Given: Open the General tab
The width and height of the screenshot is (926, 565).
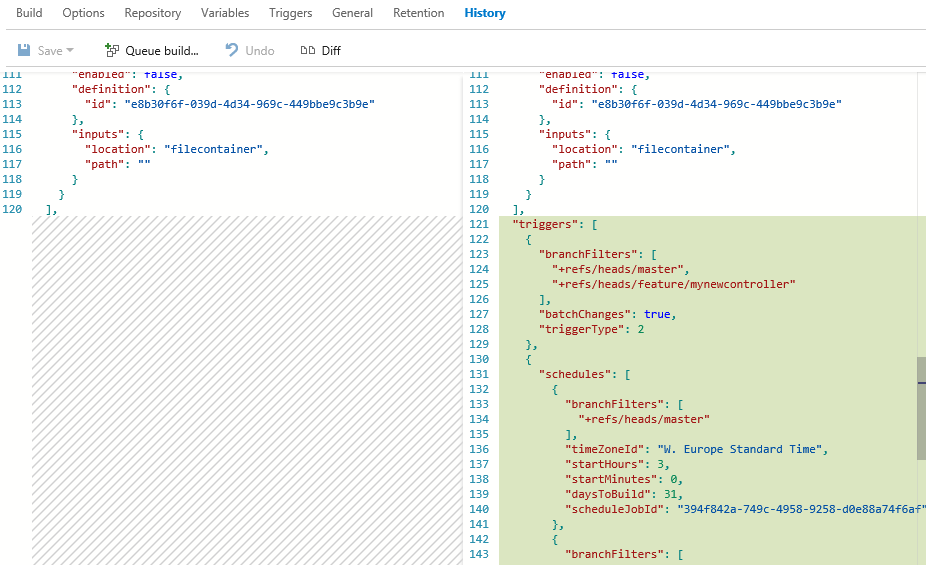Looking at the screenshot, I should coord(352,13).
